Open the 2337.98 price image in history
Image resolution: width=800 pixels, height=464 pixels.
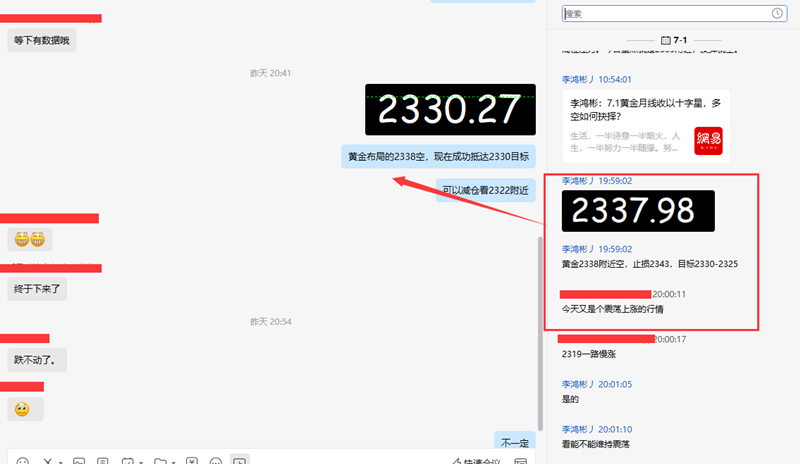pyautogui.click(x=638, y=211)
